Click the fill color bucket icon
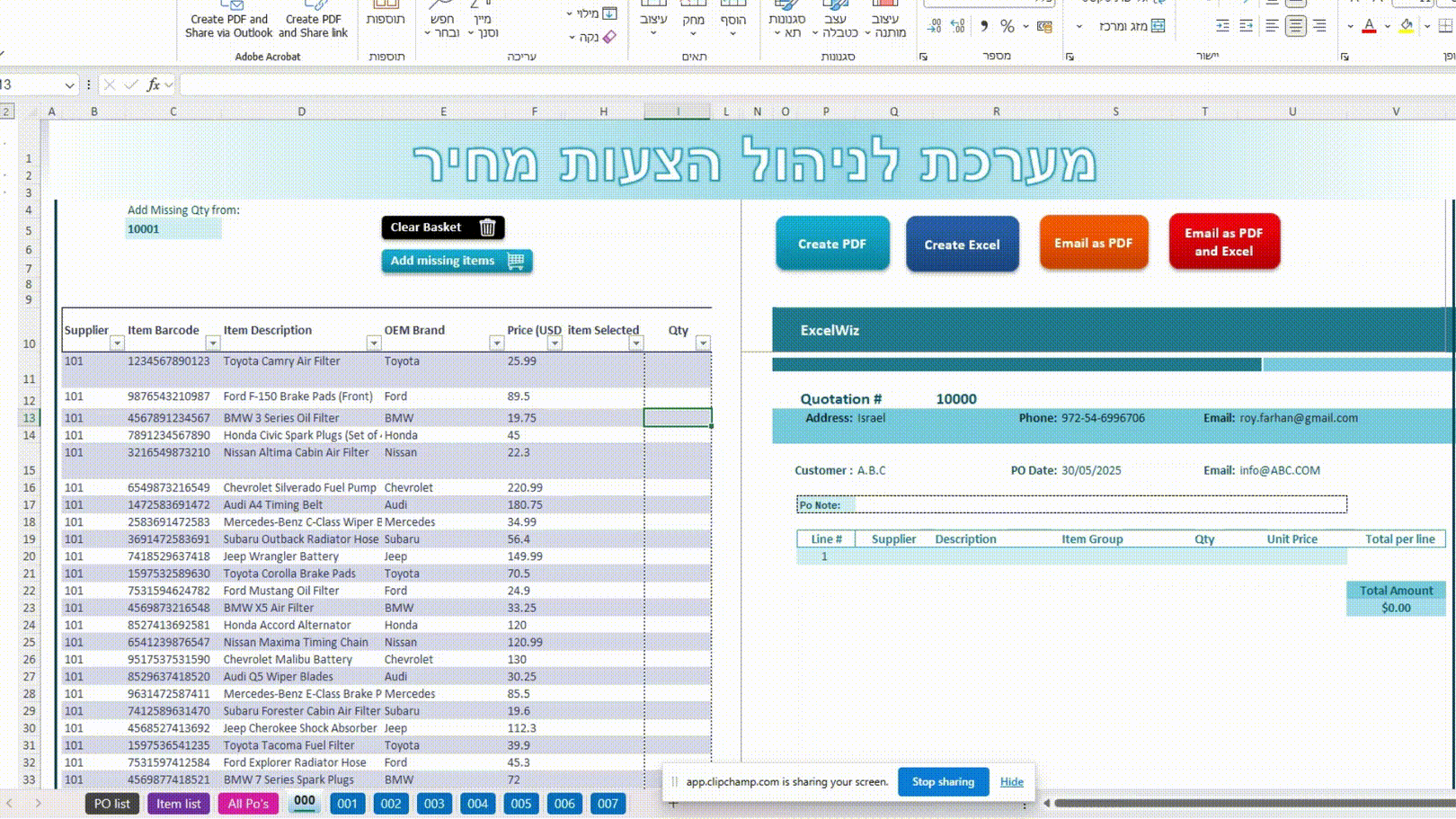 point(1407,26)
